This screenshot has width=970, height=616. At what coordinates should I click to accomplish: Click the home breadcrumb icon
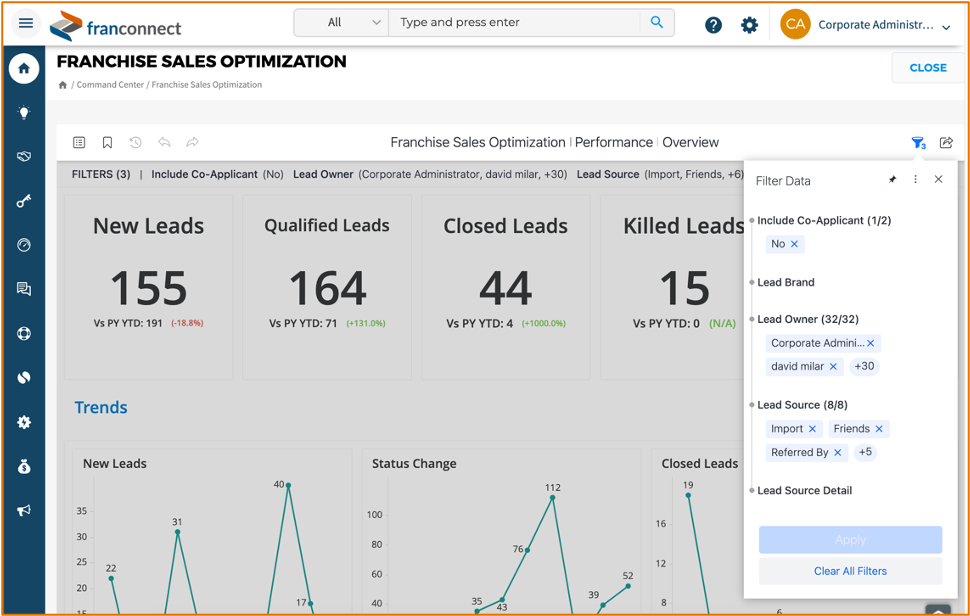click(x=62, y=85)
